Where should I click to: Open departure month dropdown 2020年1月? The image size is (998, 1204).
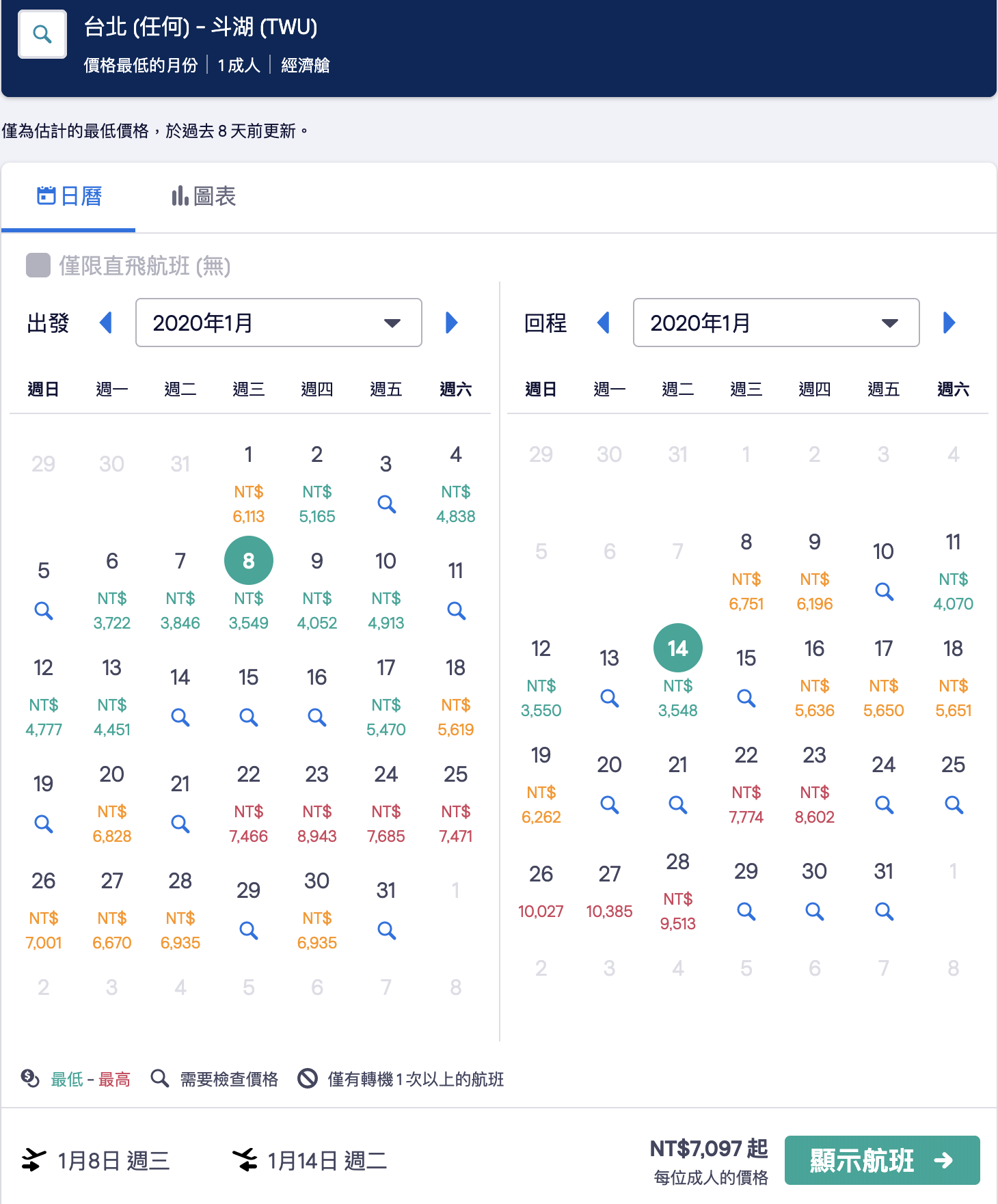279,323
